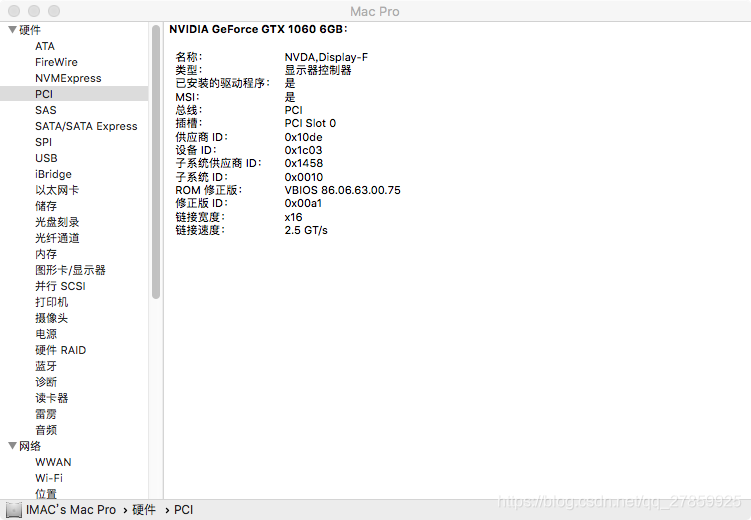Select 蓝牙 Bluetooth entry
This screenshot has height=520, width=751.
(46, 366)
